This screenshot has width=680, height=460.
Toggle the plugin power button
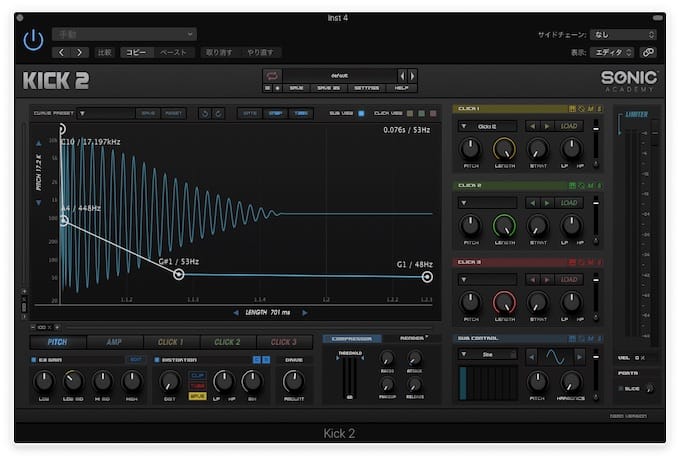(33, 40)
